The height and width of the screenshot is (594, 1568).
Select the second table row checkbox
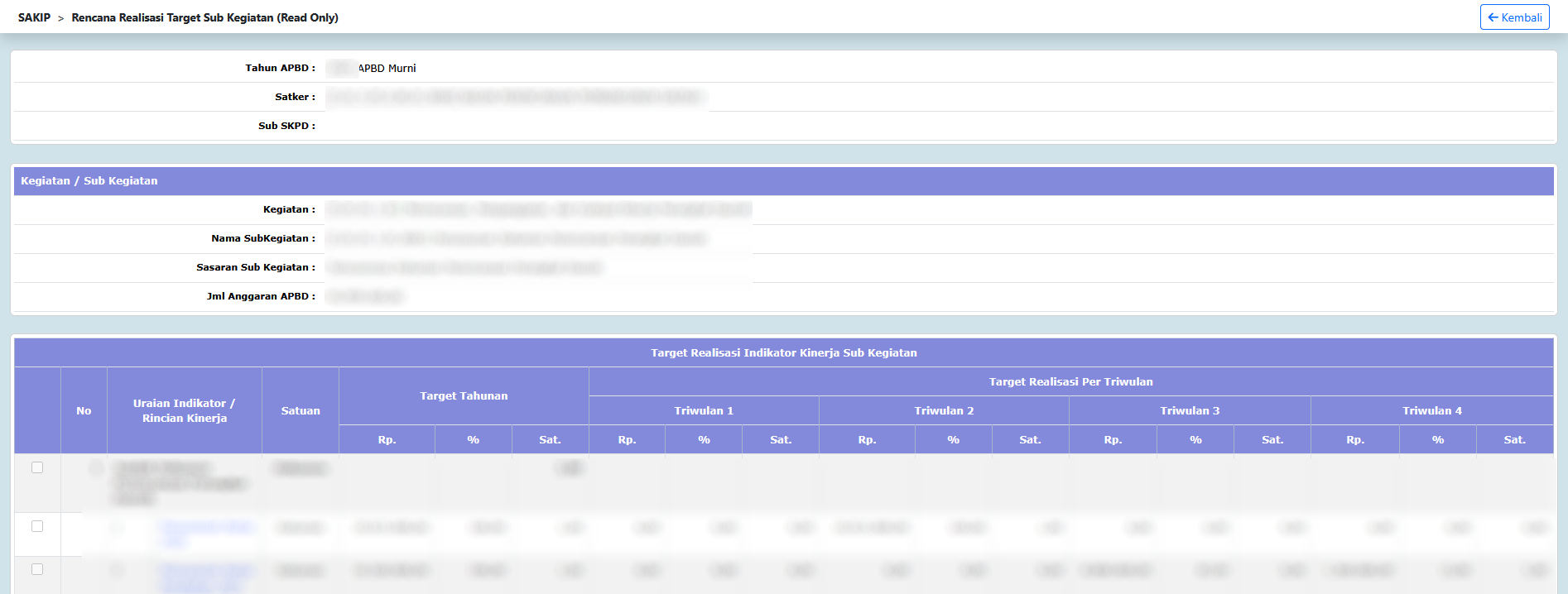(x=37, y=526)
